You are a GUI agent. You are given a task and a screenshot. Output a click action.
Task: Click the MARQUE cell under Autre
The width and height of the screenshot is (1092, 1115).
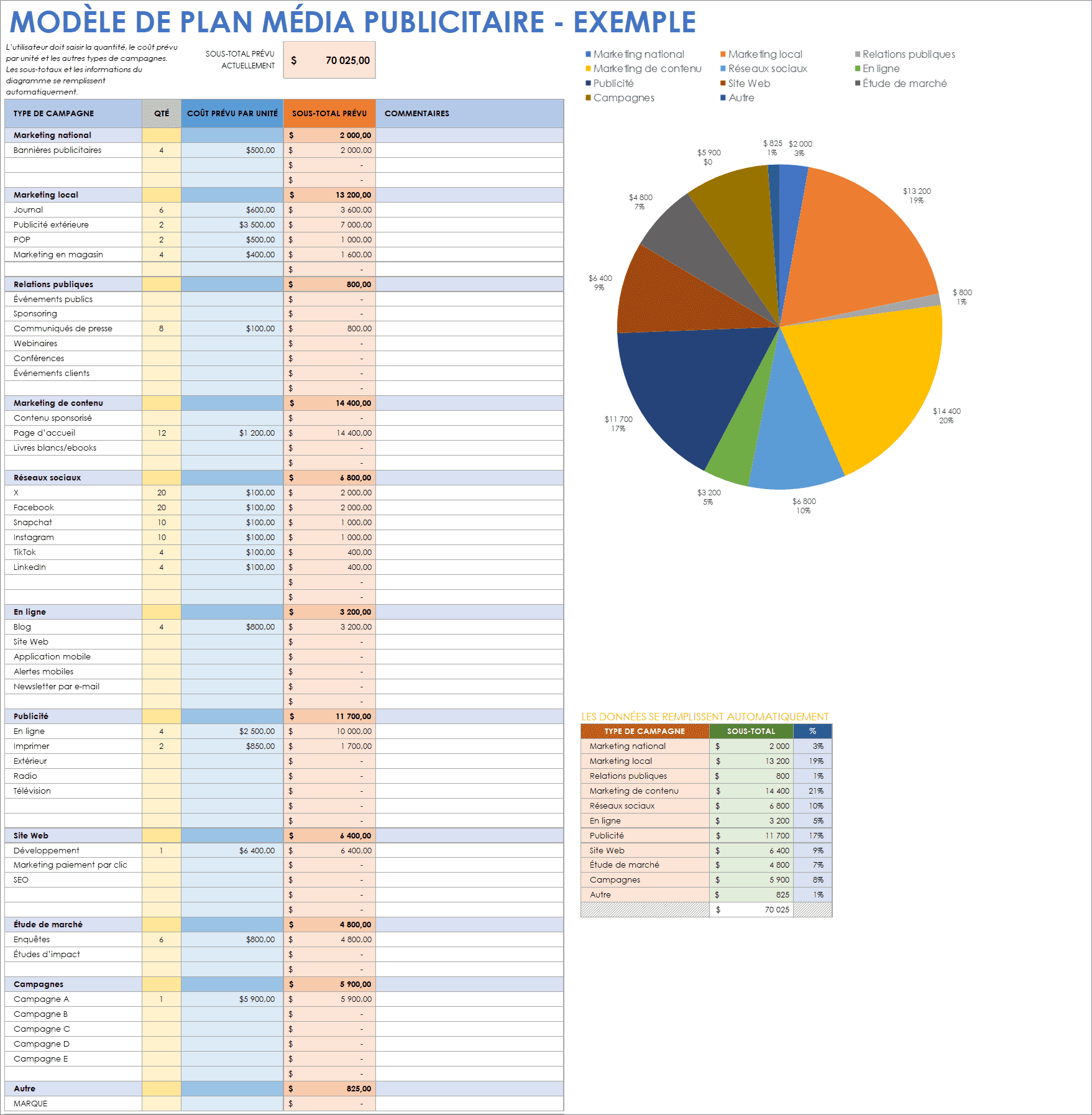(x=73, y=1104)
